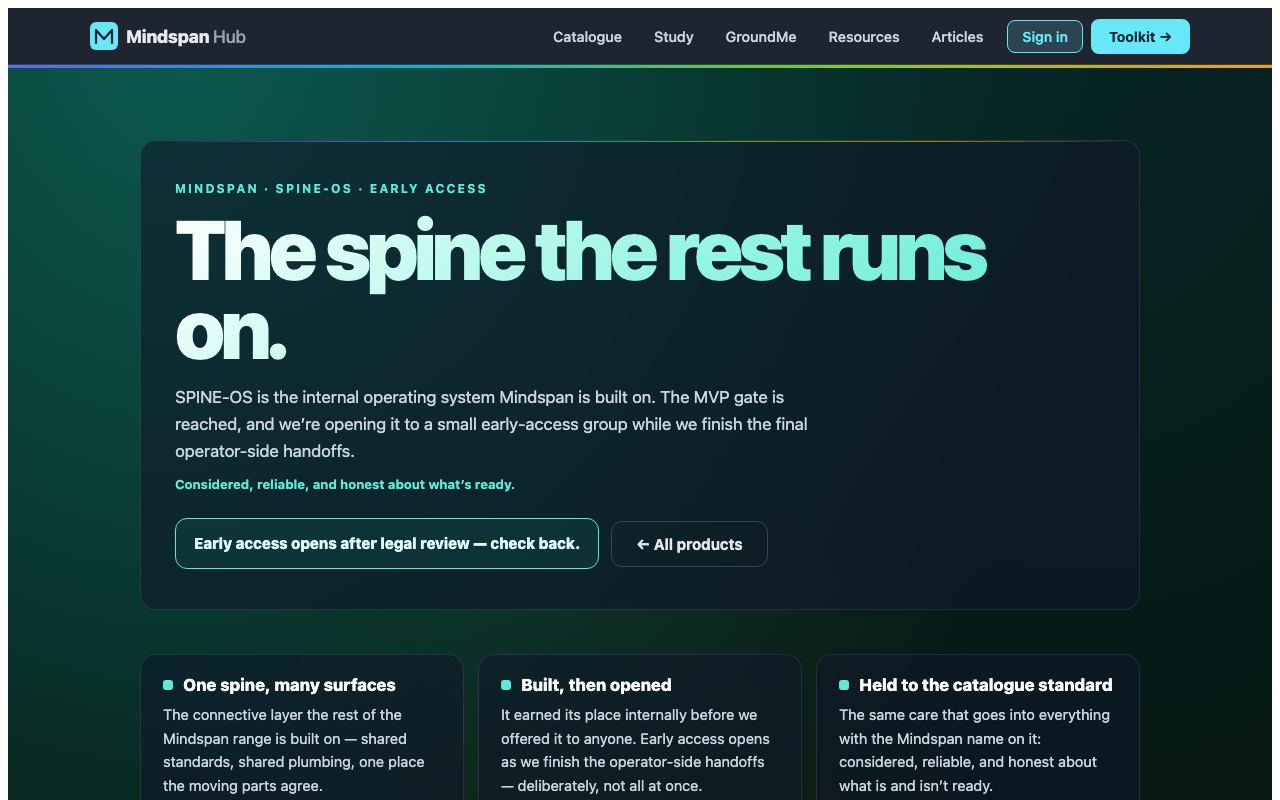Viewport: 1280px width, 800px height.
Task: Click the Sign in button
Action: (1045, 37)
